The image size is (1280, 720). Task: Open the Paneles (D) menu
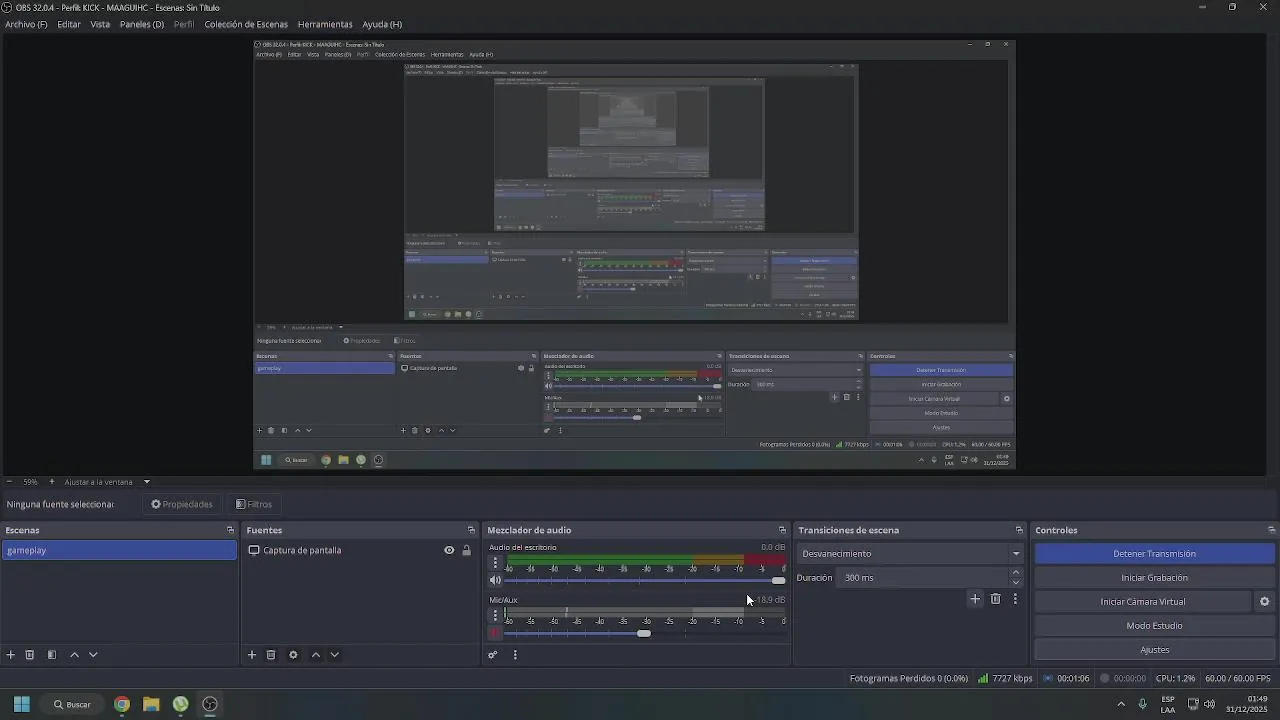(x=142, y=24)
